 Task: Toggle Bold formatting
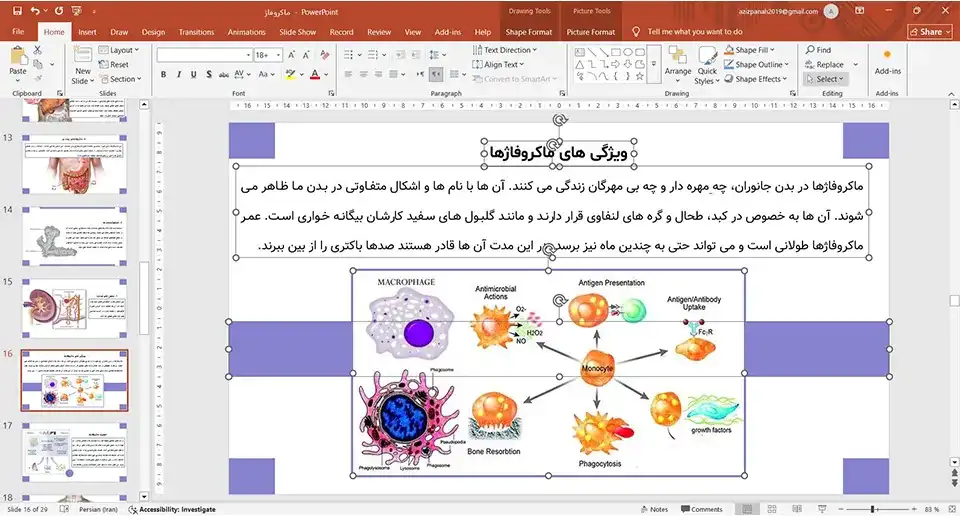pyautogui.click(x=163, y=74)
